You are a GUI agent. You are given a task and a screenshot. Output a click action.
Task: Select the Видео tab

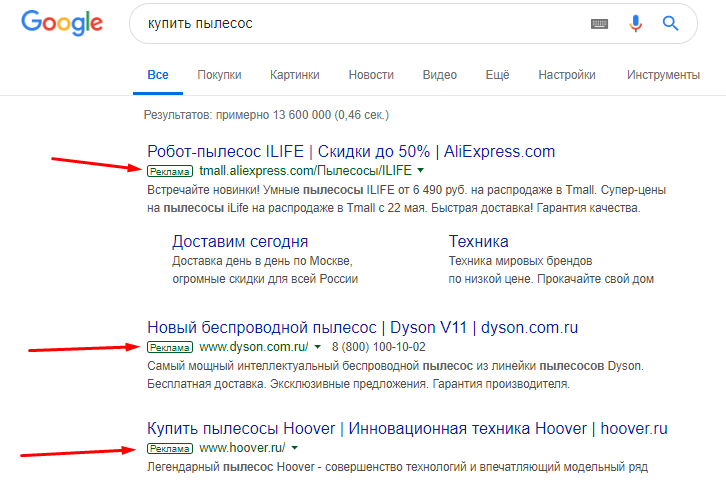click(x=440, y=75)
